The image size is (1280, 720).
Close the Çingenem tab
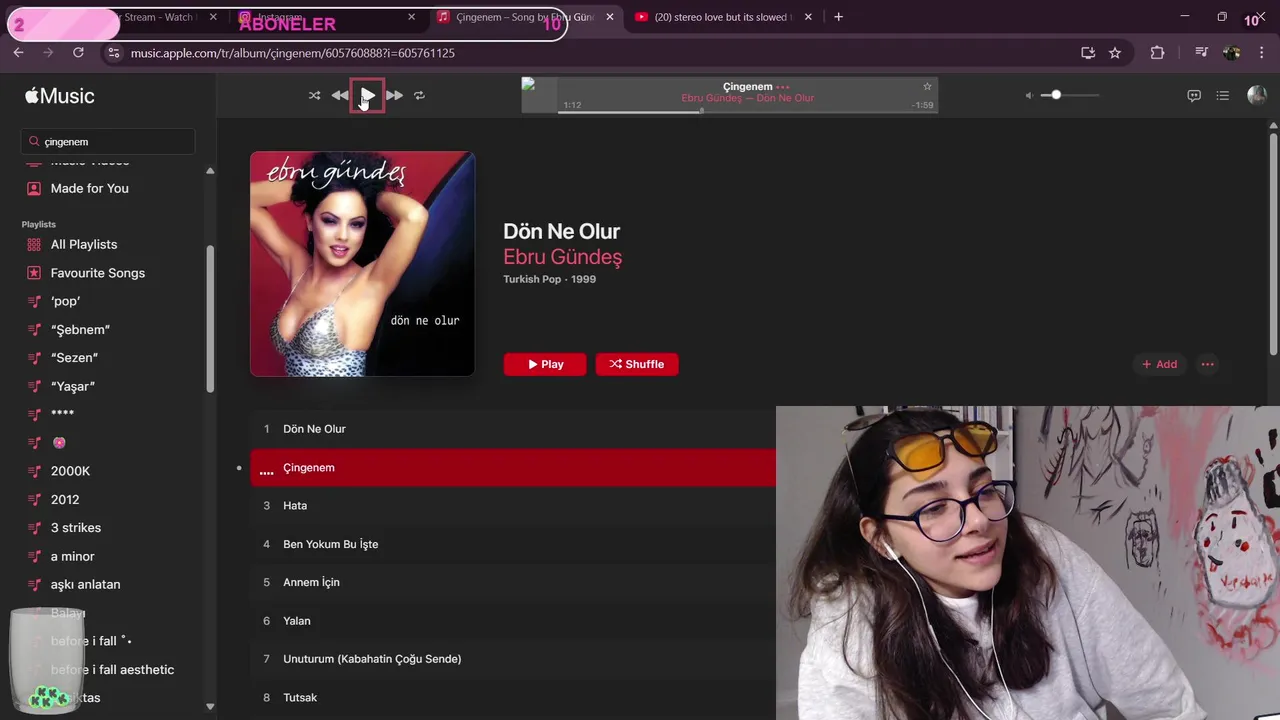point(610,17)
